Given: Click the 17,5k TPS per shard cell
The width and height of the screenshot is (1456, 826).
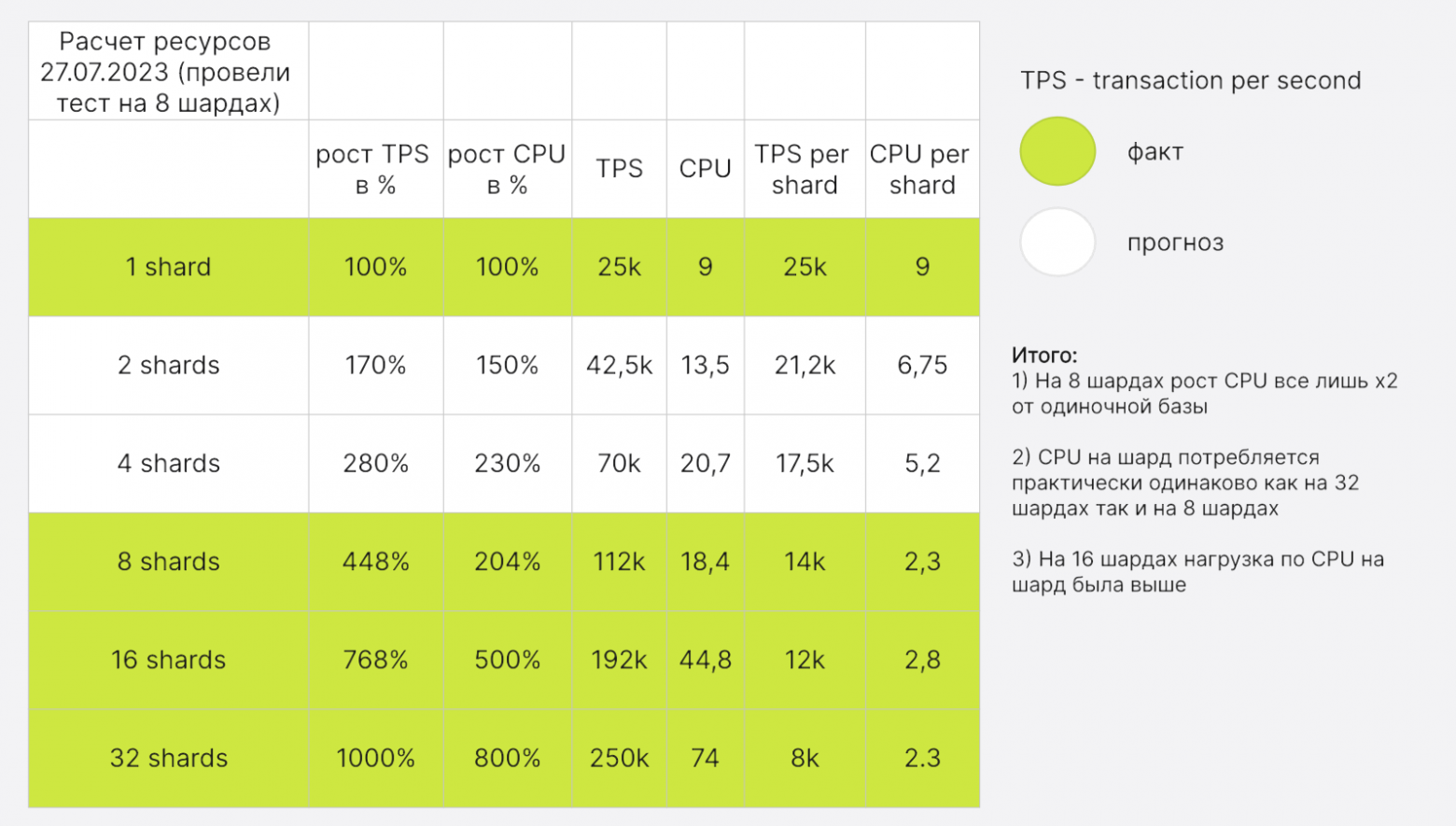Looking at the screenshot, I should [x=804, y=464].
